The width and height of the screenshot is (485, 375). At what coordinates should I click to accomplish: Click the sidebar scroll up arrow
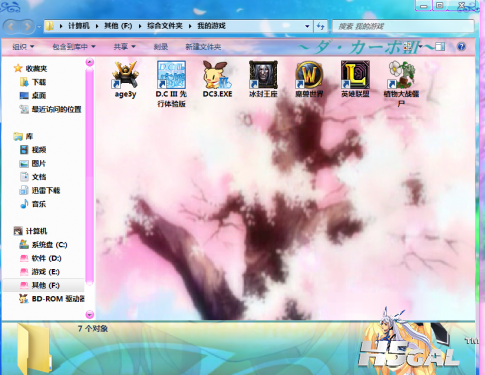[90, 62]
